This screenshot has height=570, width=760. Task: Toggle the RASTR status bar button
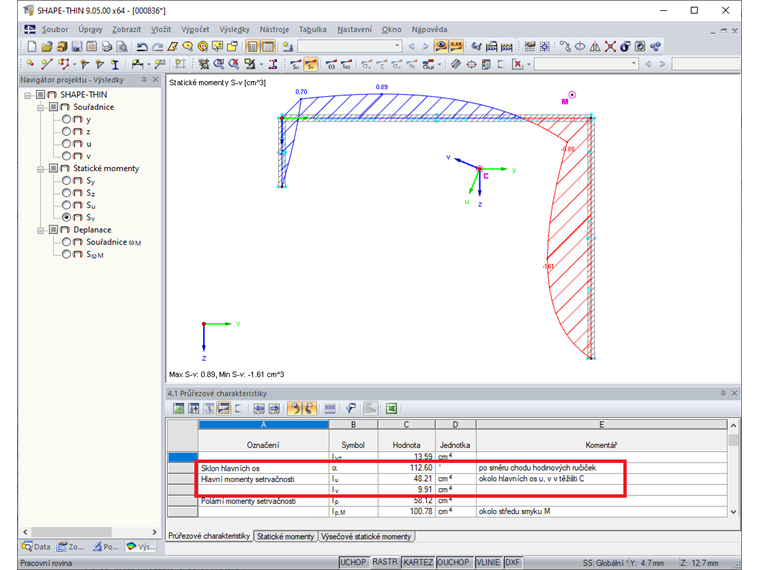point(385,562)
